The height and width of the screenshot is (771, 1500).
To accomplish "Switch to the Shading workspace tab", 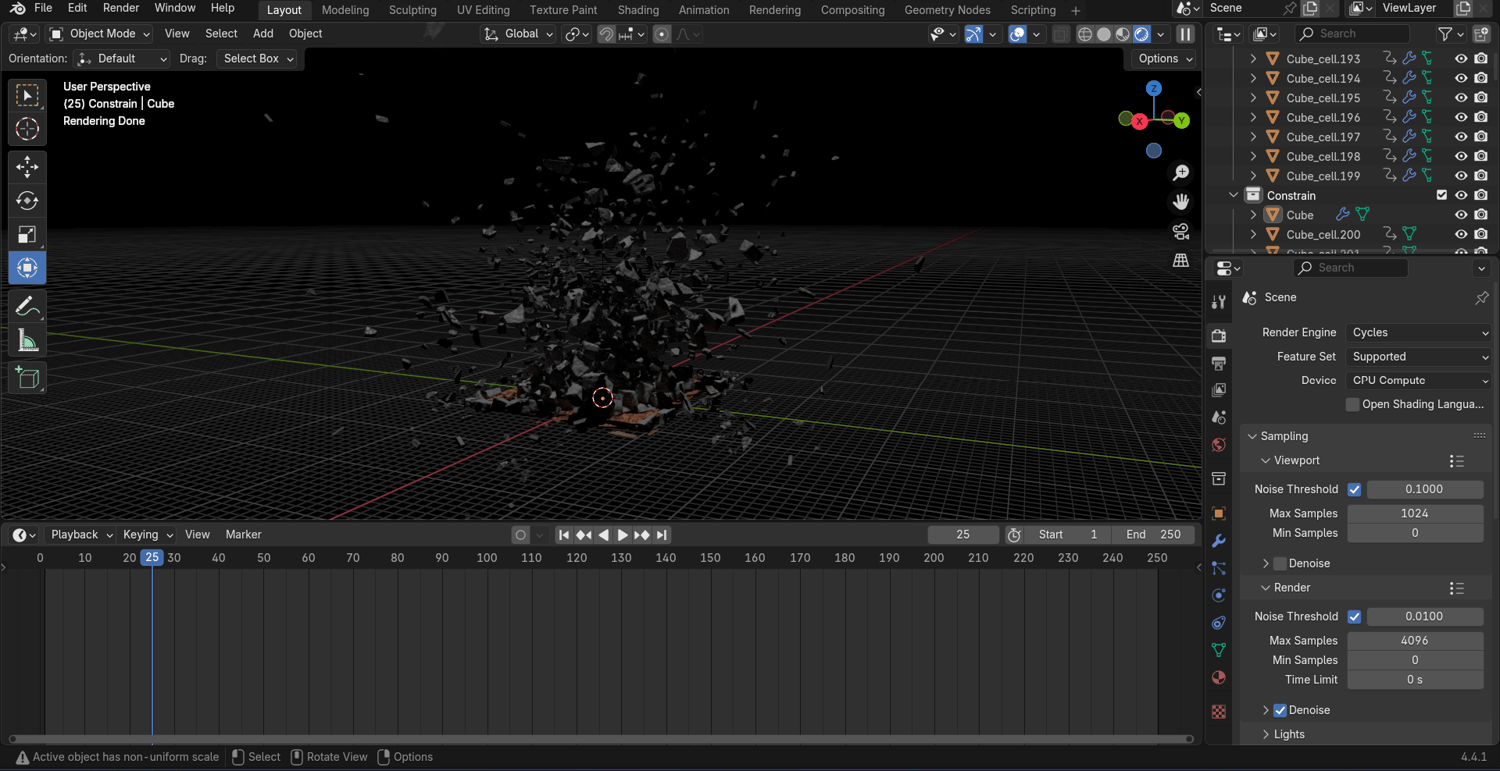I will (637, 10).
